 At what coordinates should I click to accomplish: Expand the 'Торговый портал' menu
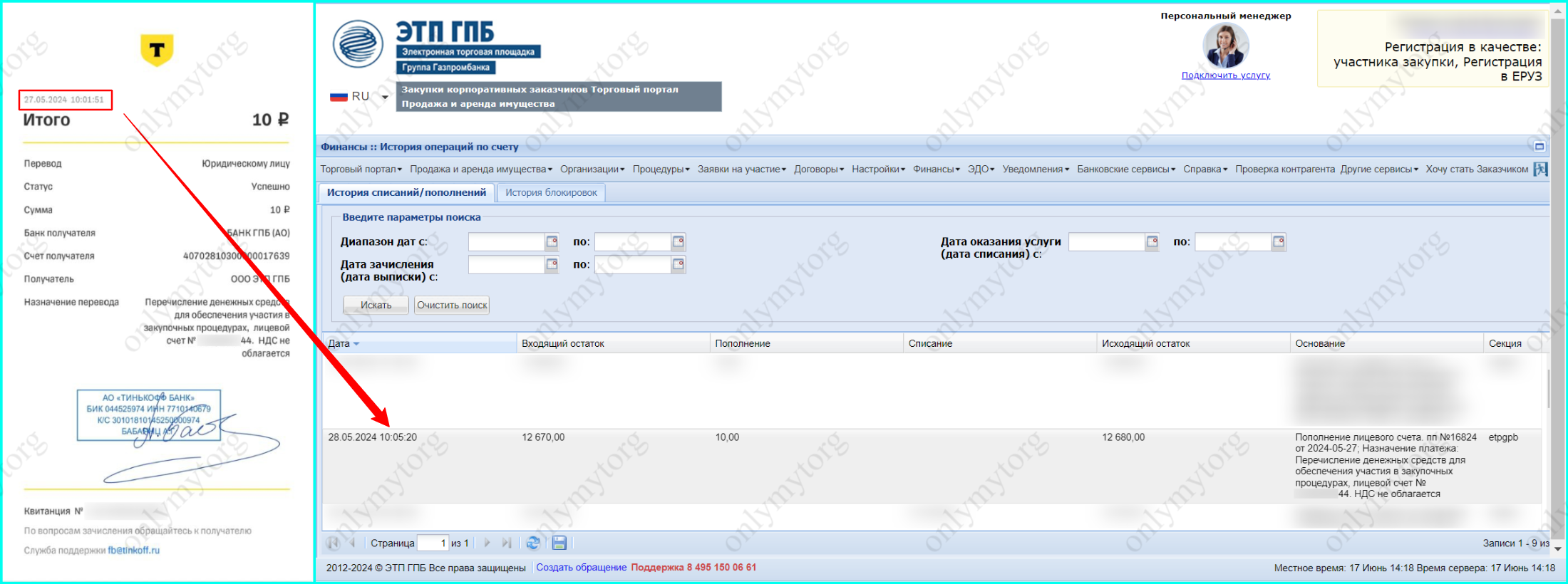tap(361, 170)
